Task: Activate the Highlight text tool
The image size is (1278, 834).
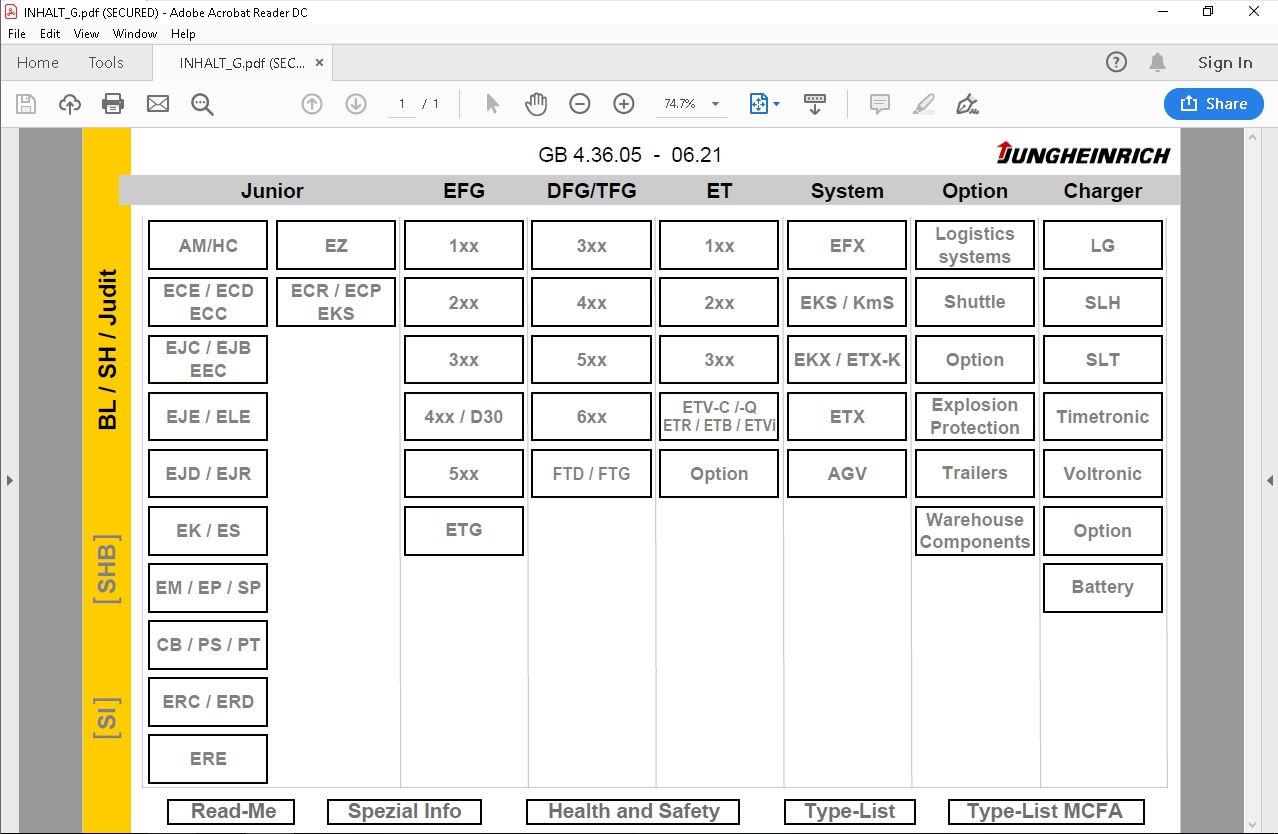Action: click(x=923, y=103)
